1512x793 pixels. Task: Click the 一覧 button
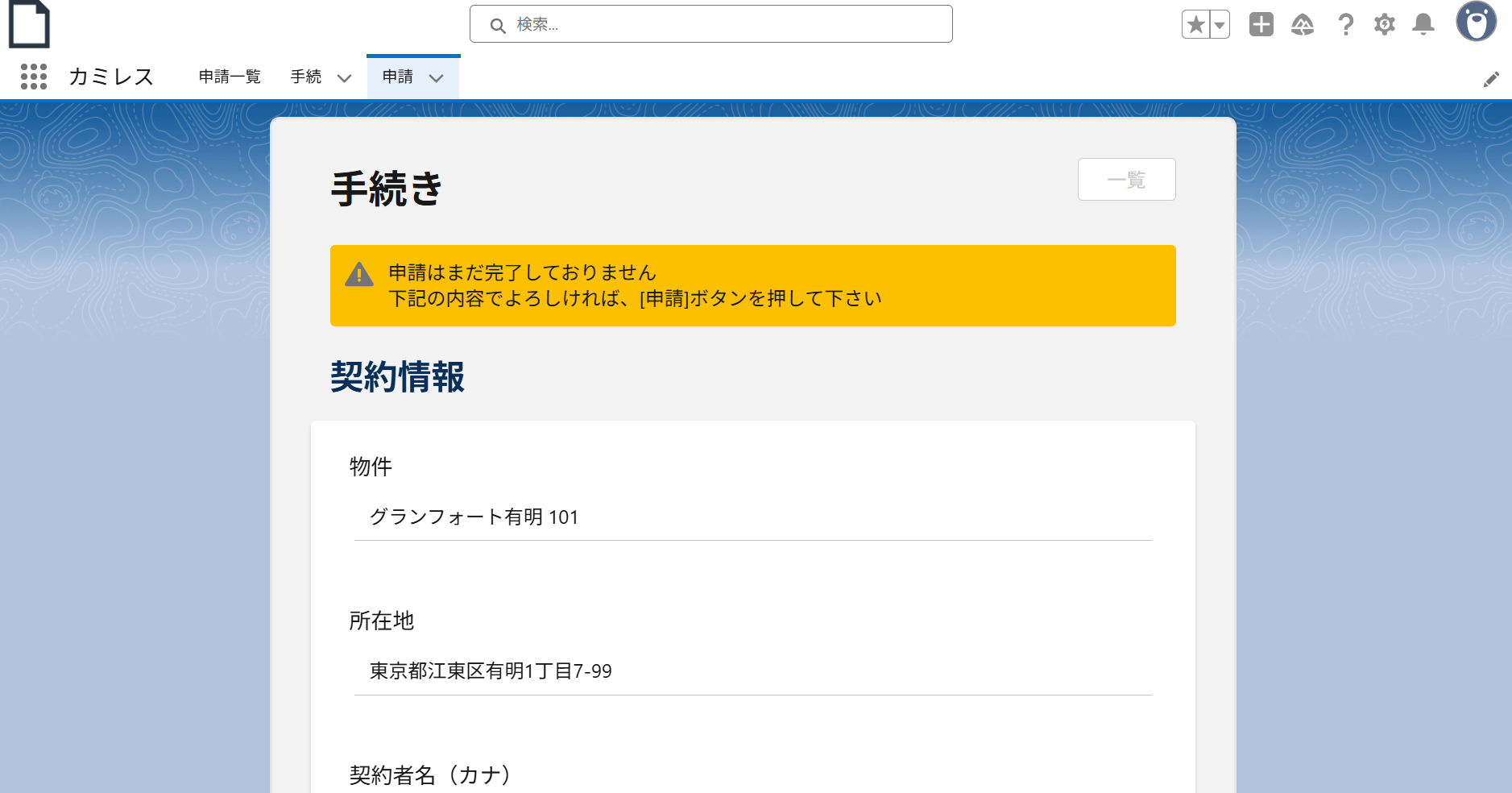[1126, 180]
